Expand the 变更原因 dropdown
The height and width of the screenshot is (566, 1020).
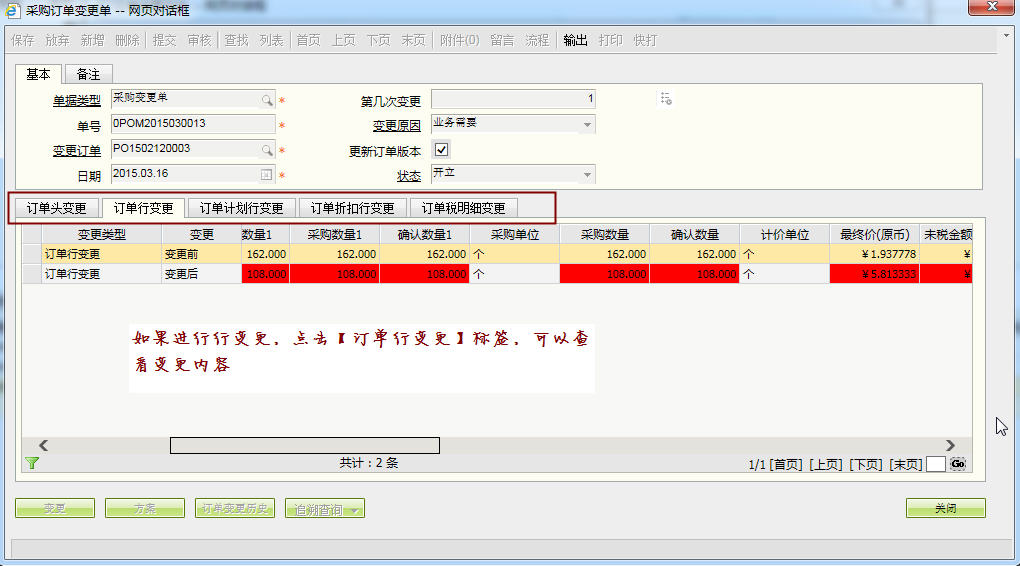tap(587, 124)
